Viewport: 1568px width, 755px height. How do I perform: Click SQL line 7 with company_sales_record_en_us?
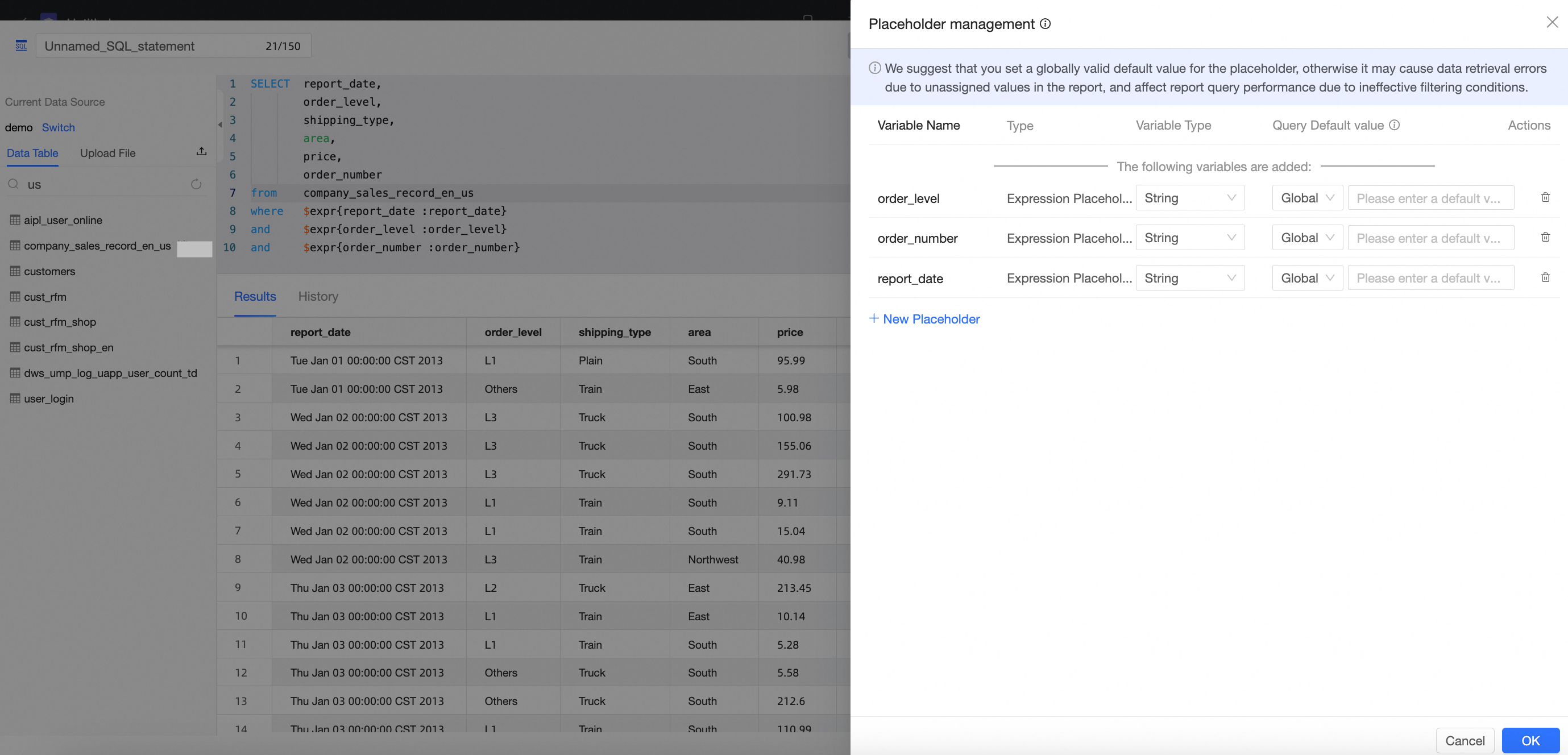pyautogui.click(x=388, y=192)
